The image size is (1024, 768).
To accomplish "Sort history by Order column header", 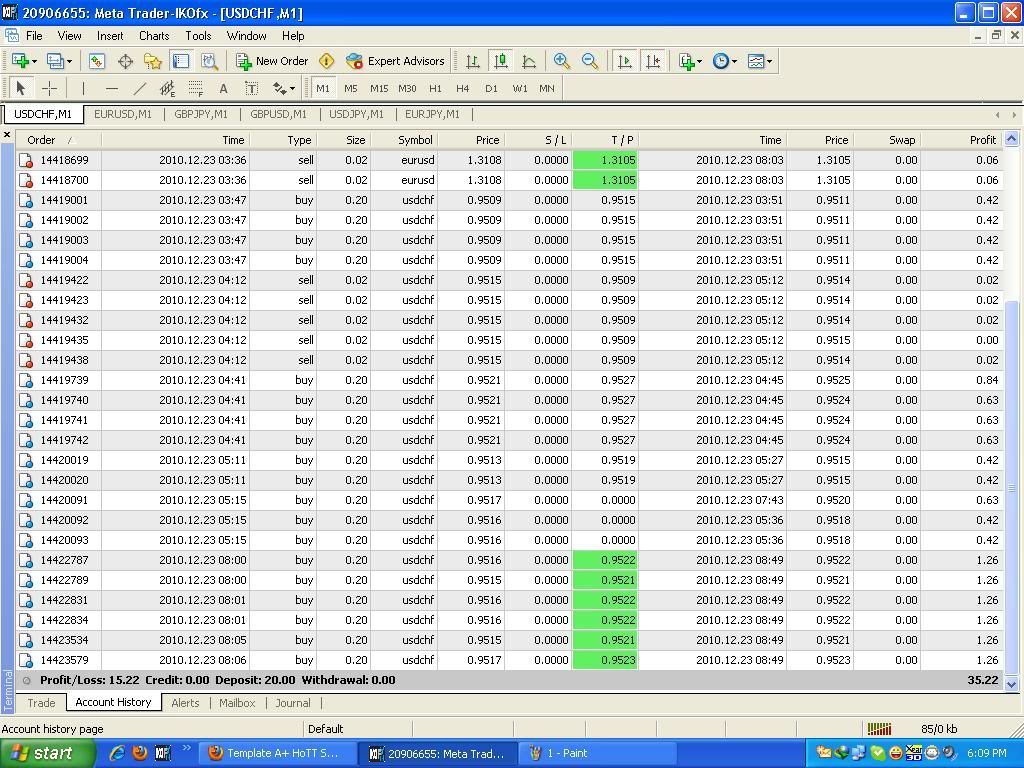I will (59, 140).
